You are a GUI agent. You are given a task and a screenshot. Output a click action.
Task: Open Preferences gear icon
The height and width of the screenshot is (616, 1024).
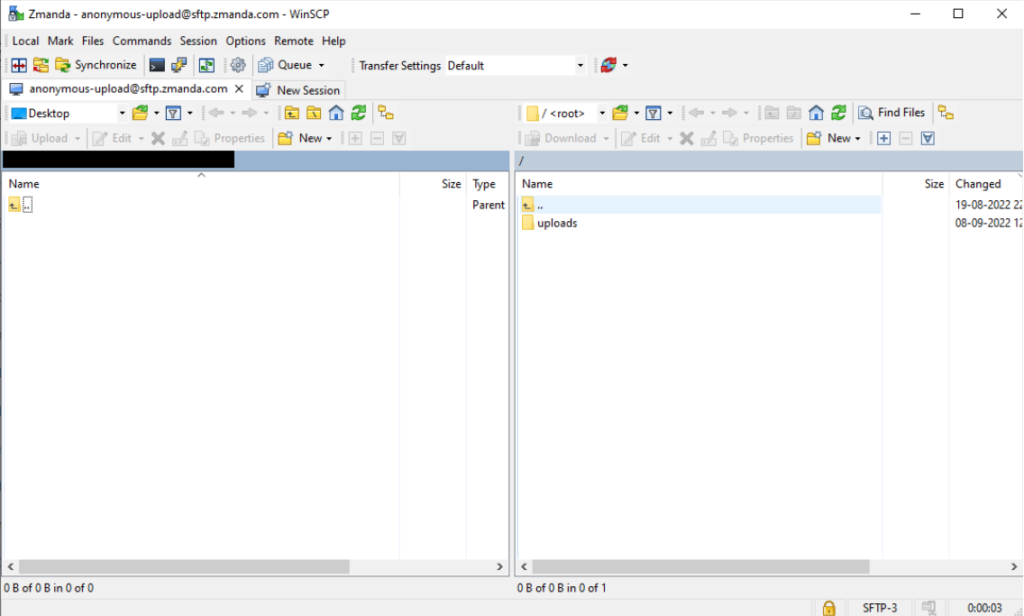click(x=238, y=65)
